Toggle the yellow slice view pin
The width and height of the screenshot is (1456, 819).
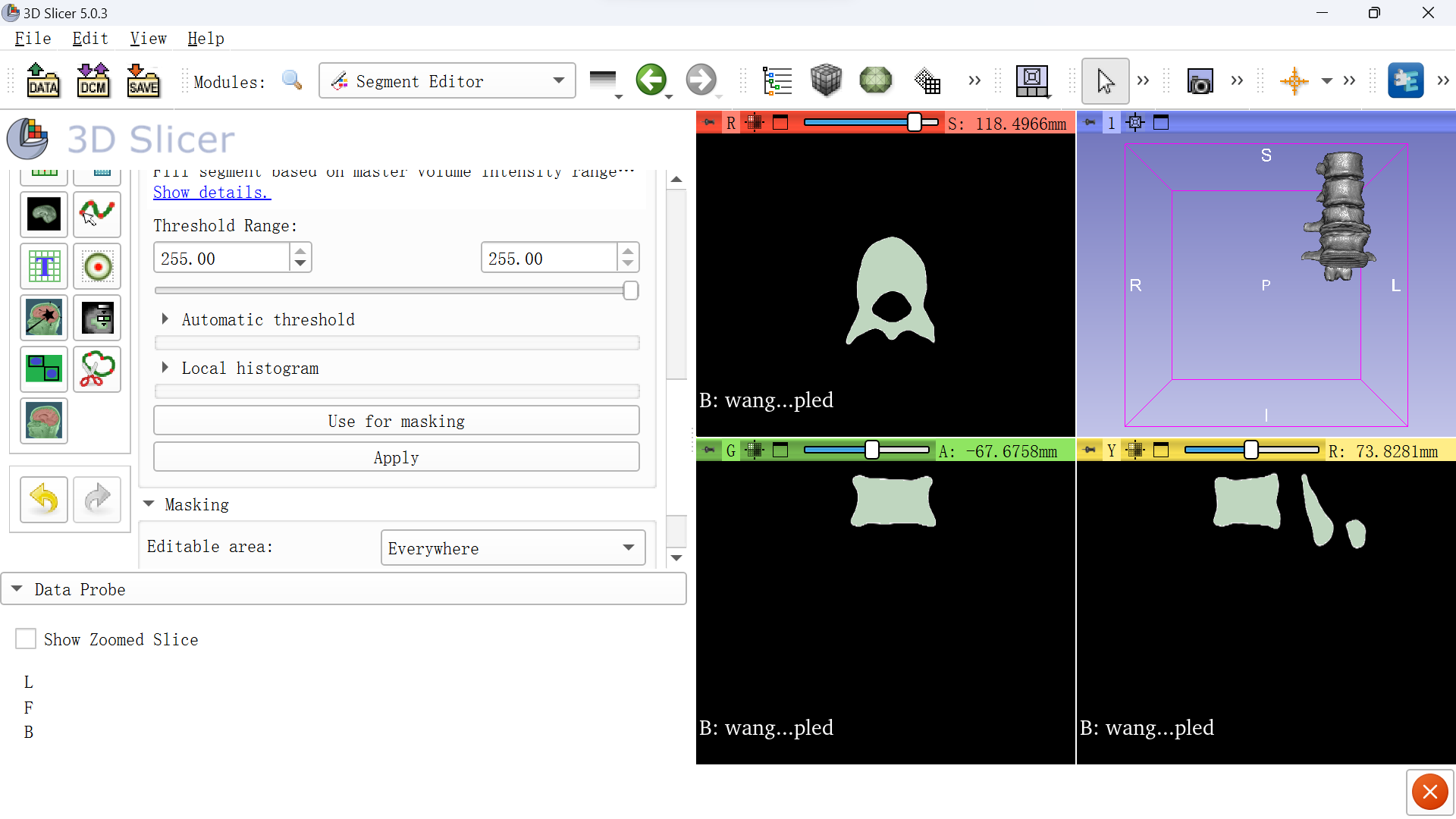[1090, 450]
